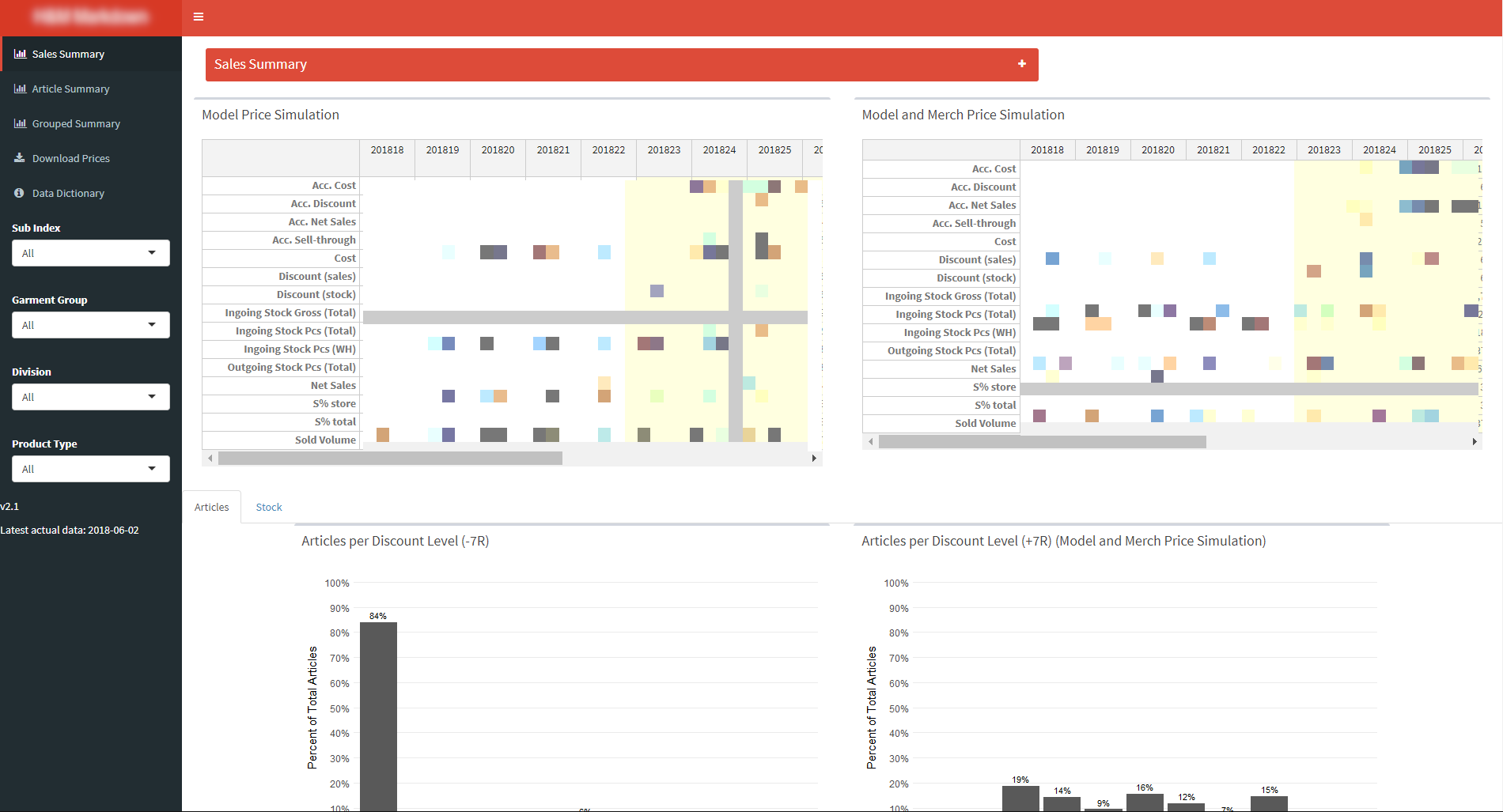This screenshot has height=812, width=1503.
Task: Open Article Summary page
Action: (91, 89)
